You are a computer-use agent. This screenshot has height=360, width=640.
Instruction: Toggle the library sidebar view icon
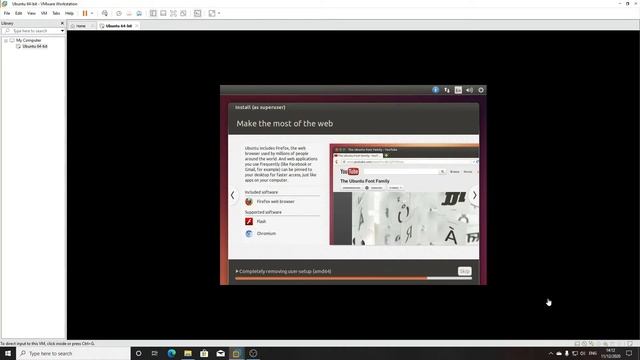[x=153, y=13]
